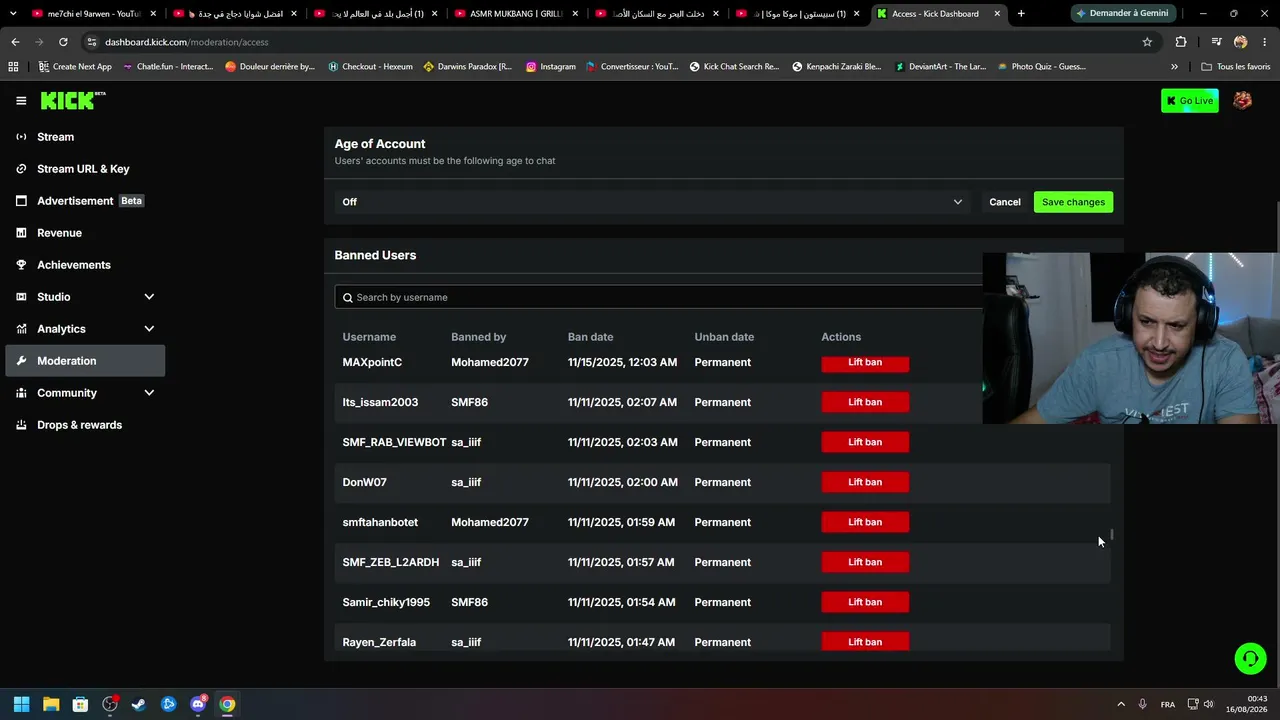Click the banned users list scrollbar thumb

click(1111, 536)
